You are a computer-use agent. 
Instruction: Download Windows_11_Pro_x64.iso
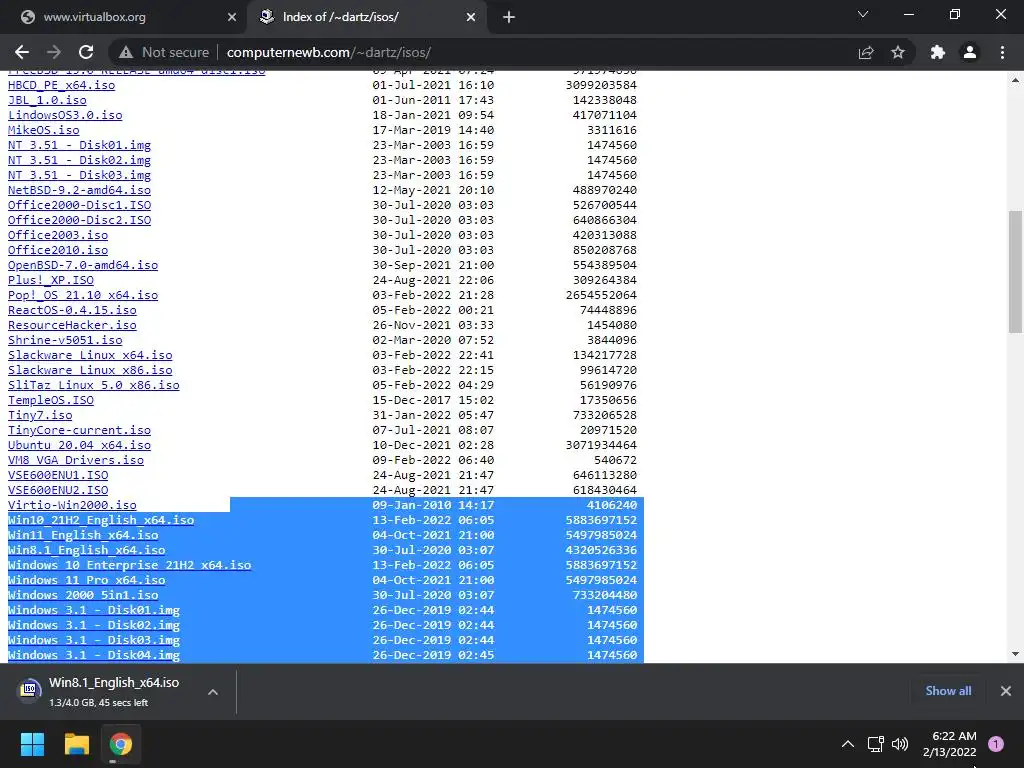[x=86, y=581]
